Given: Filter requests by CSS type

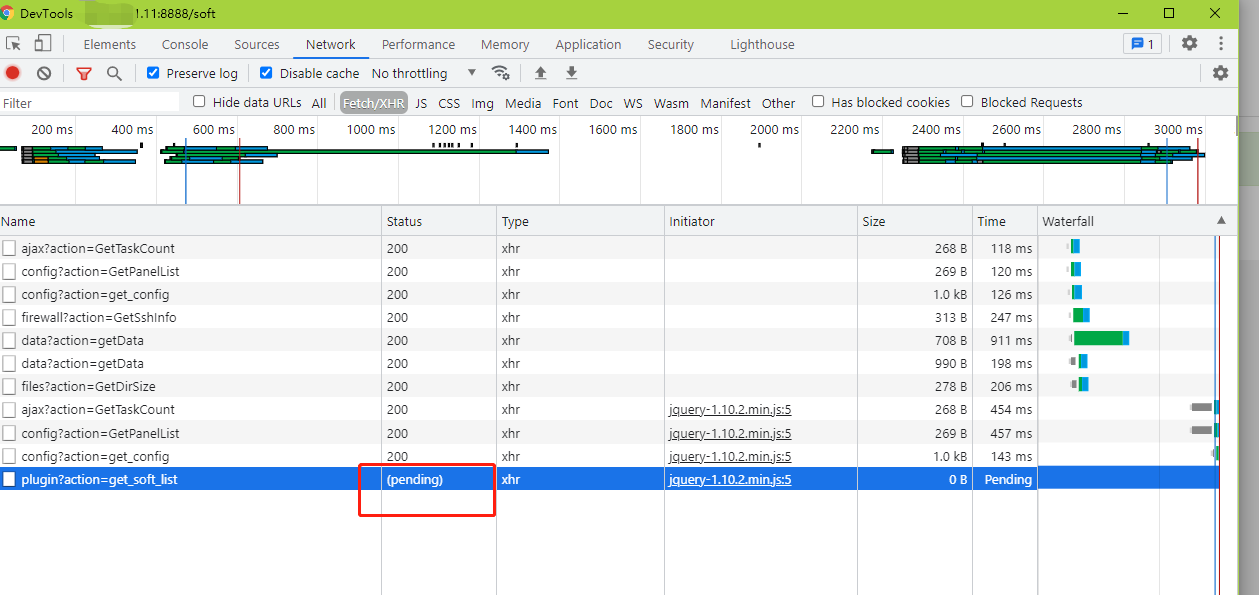Looking at the screenshot, I should click(449, 103).
